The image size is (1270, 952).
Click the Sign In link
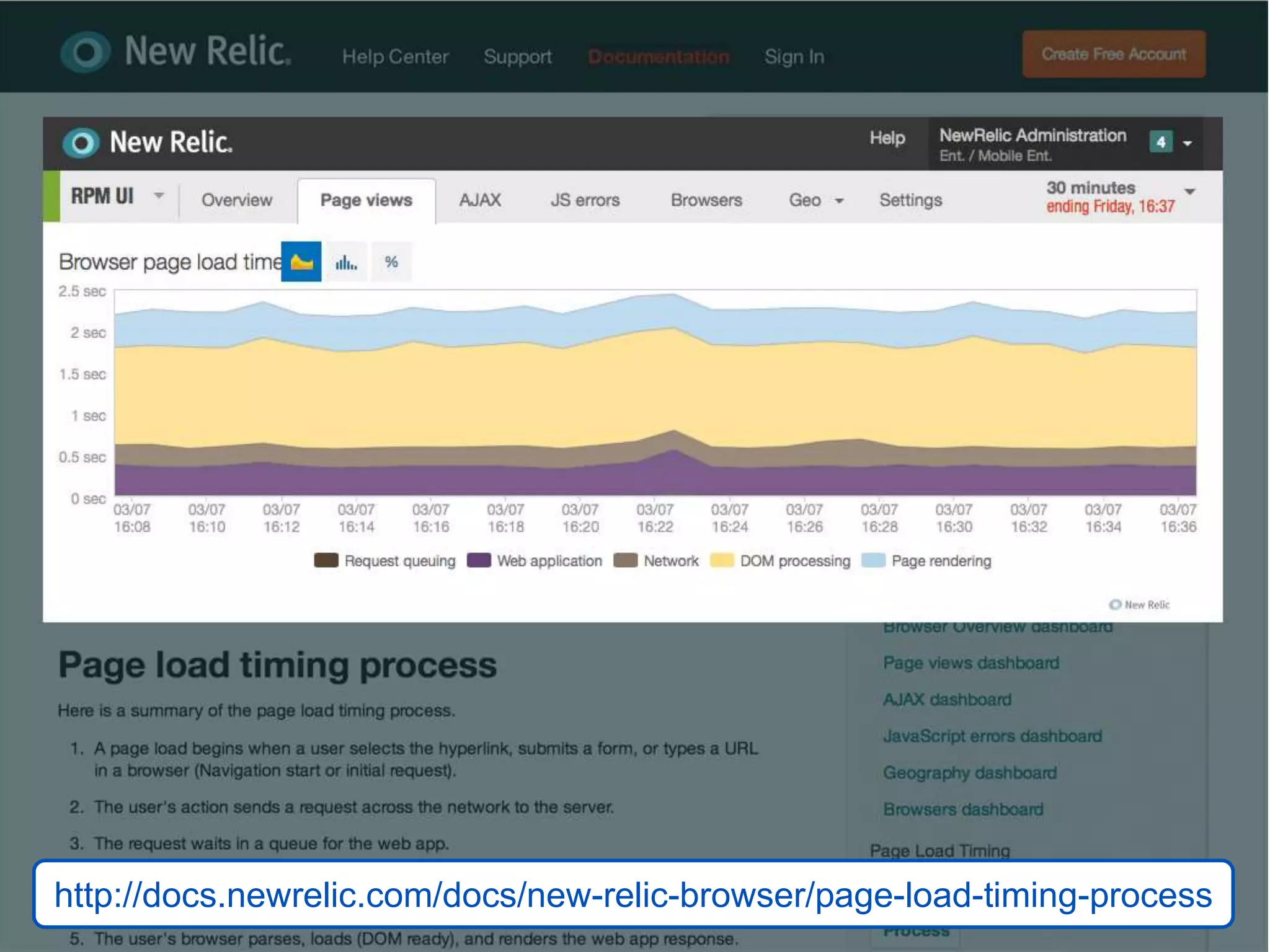(794, 56)
